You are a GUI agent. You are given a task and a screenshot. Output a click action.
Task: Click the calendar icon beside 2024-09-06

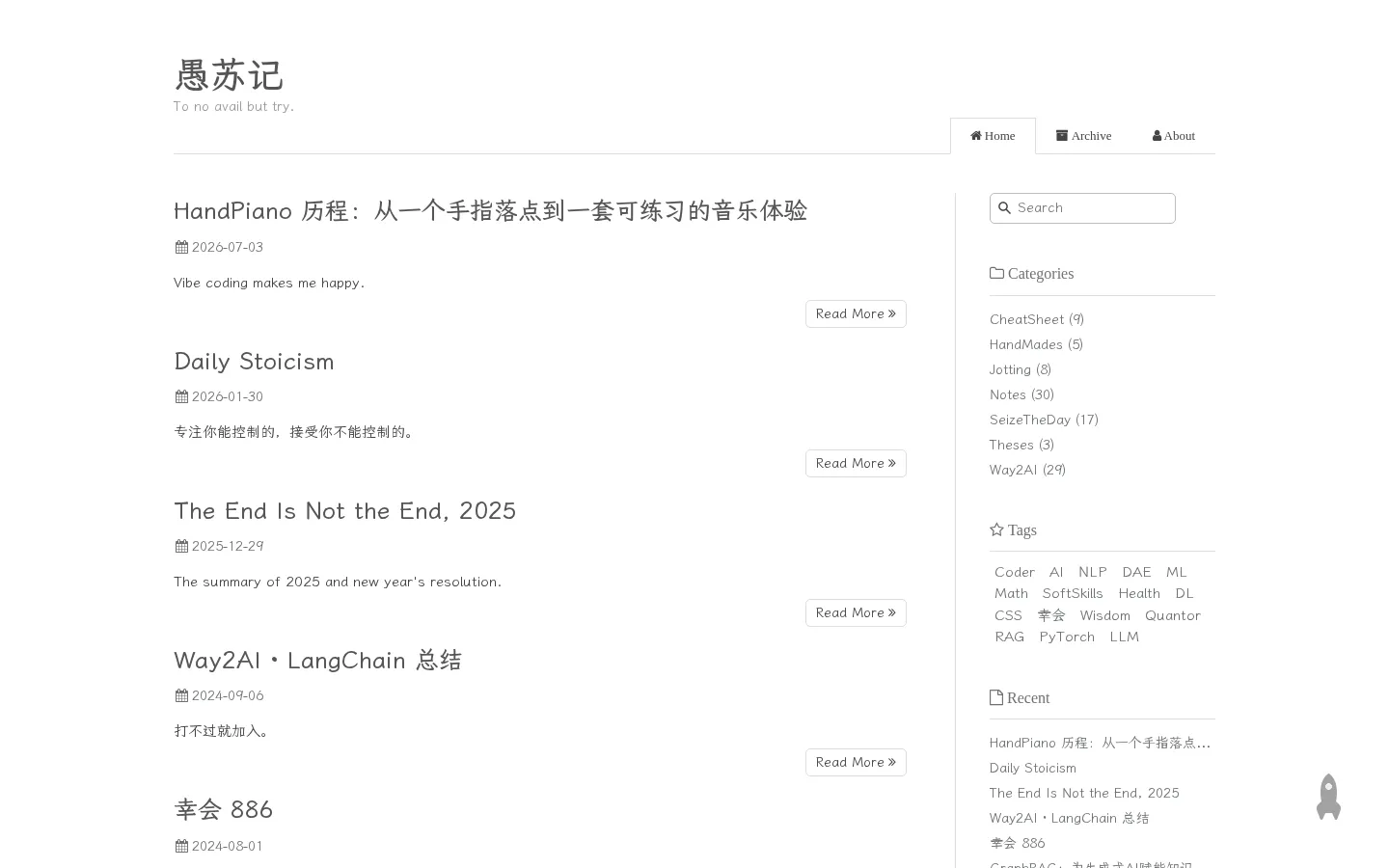point(181,695)
